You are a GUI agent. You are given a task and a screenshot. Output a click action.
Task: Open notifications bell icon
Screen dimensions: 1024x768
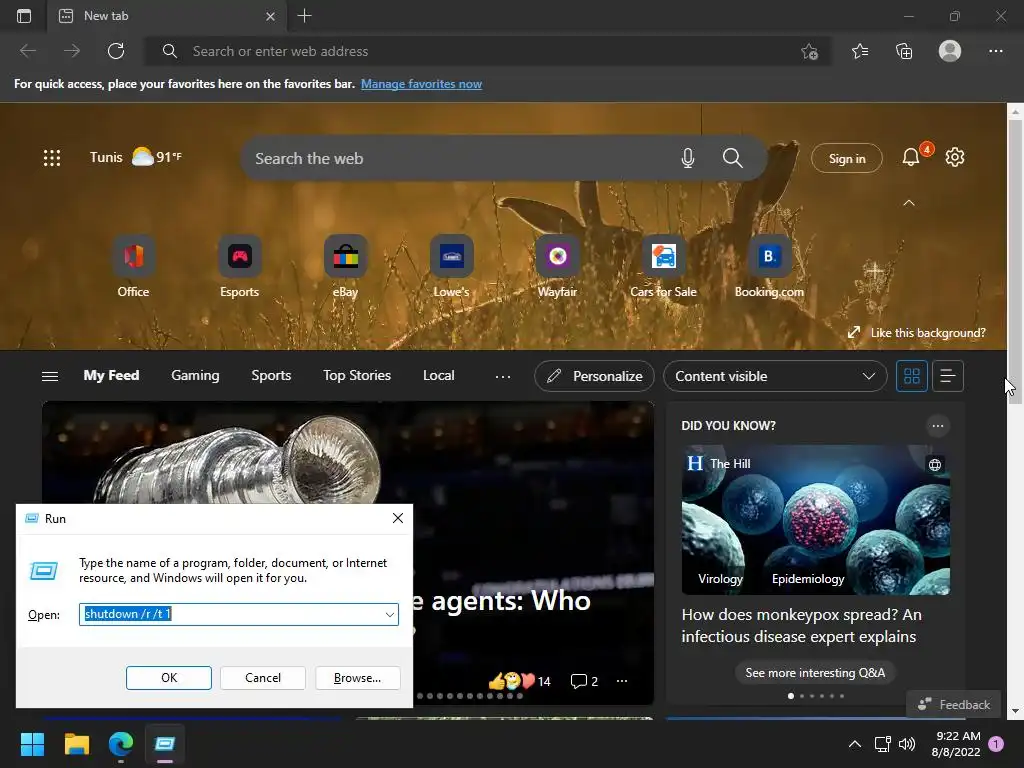click(x=911, y=157)
